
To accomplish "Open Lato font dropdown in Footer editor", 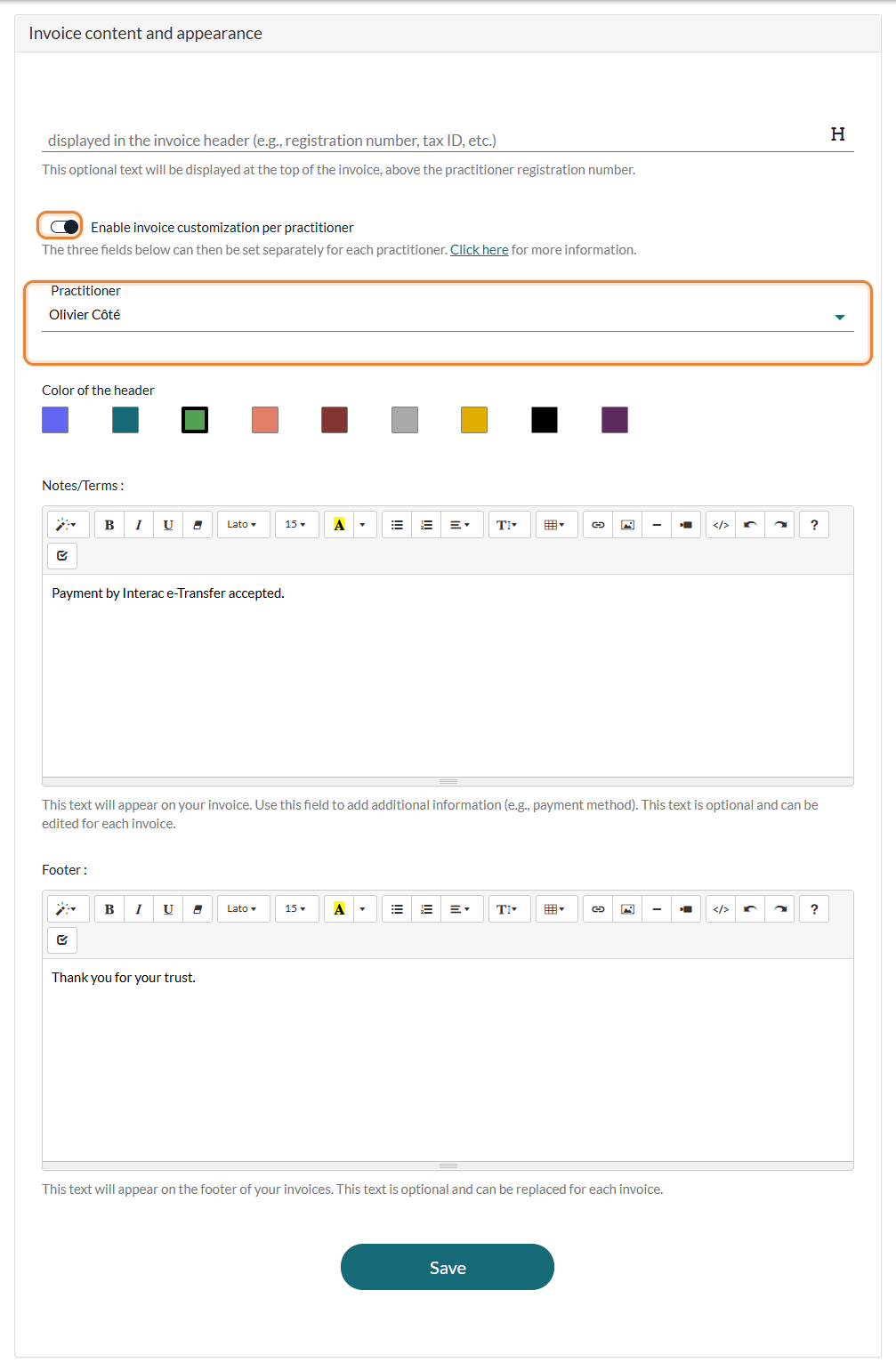I will pyautogui.click(x=243, y=909).
